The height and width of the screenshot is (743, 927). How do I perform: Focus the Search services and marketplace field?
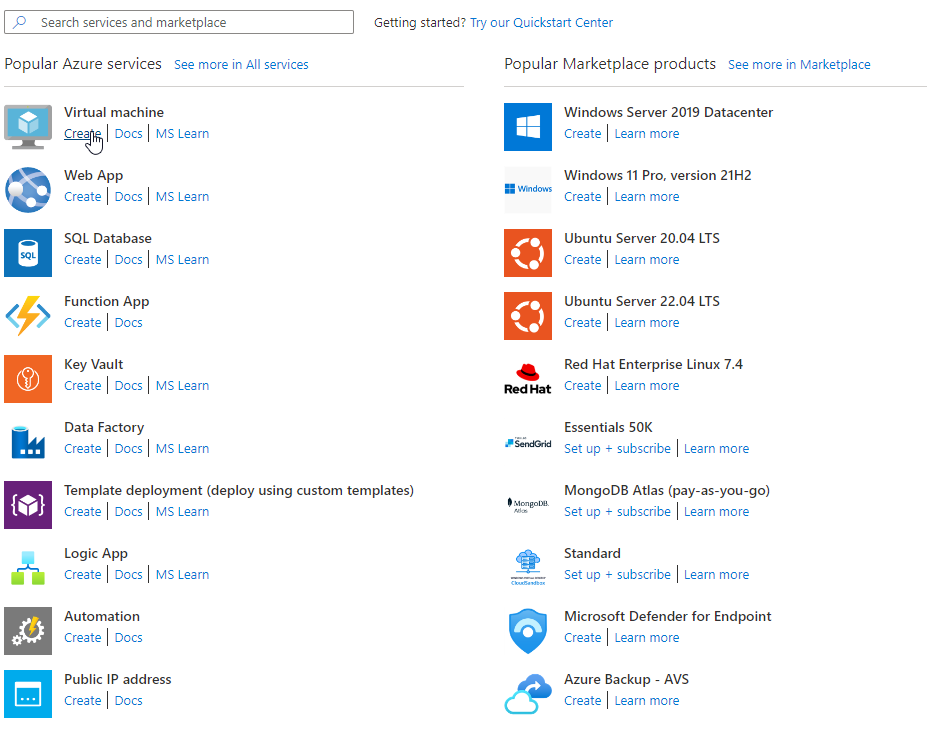tap(179, 22)
